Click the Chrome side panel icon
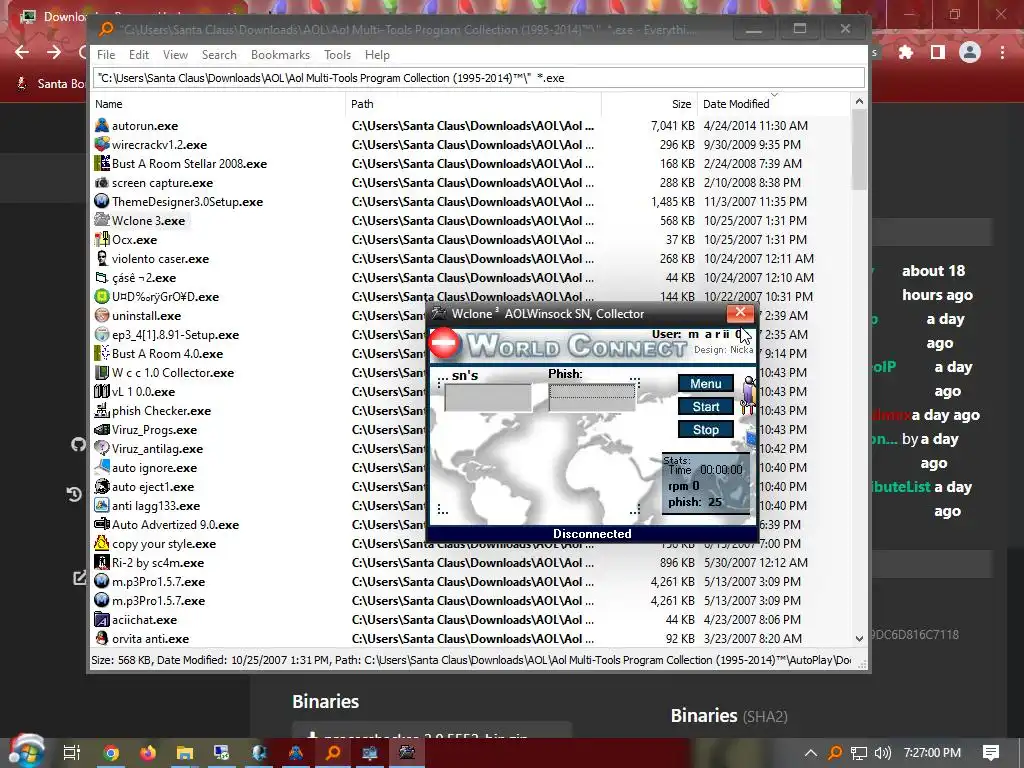This screenshot has height=768, width=1024. 938,52
